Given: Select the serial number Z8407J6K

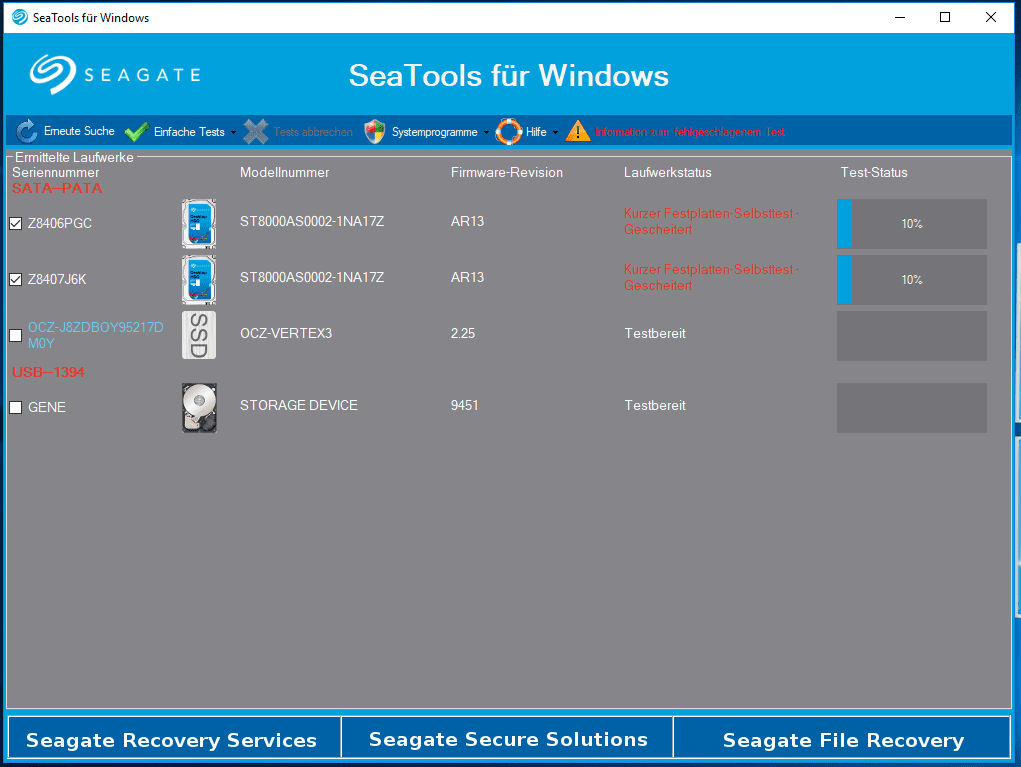Looking at the screenshot, I should point(57,279).
